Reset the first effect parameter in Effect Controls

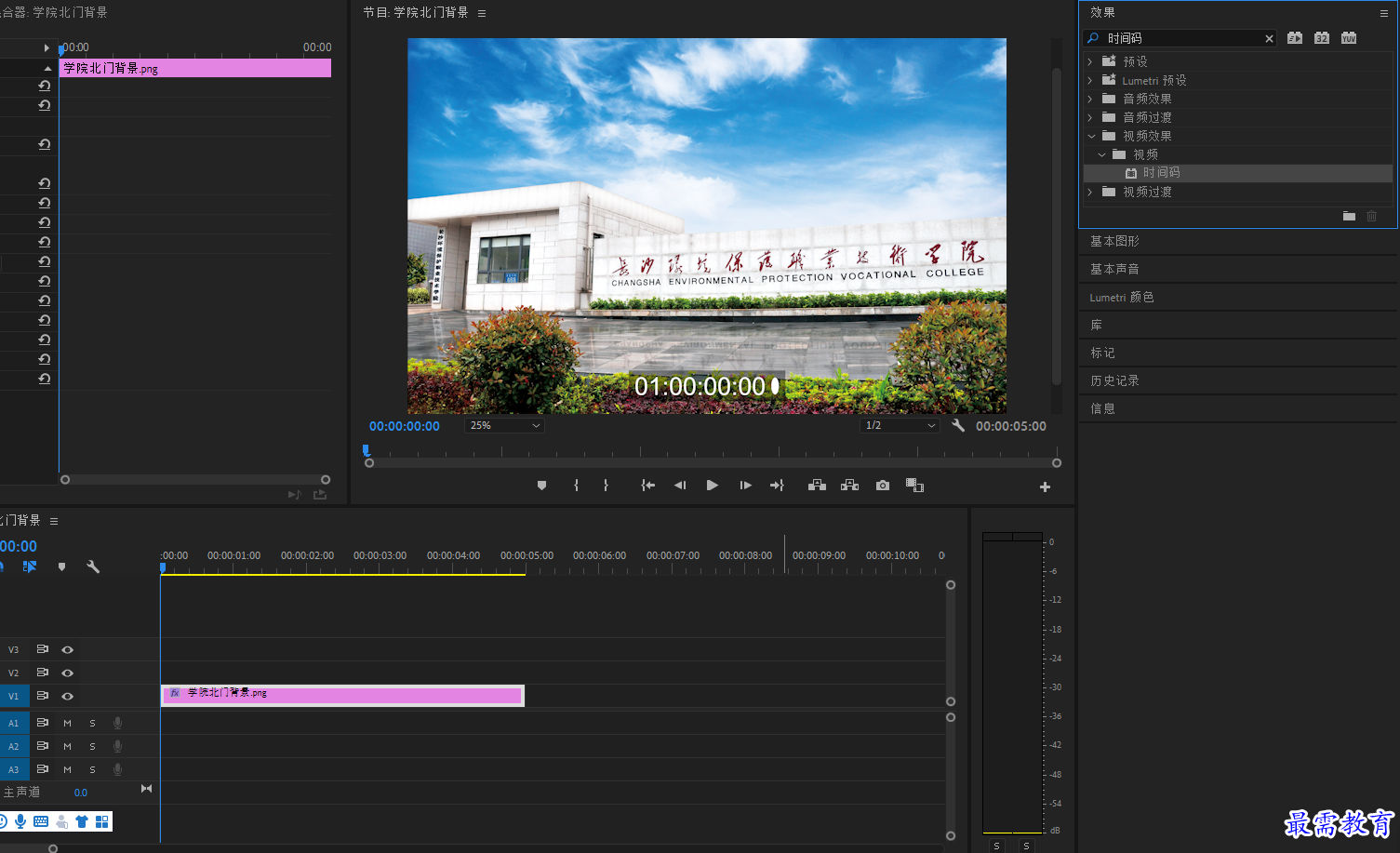coord(44,86)
